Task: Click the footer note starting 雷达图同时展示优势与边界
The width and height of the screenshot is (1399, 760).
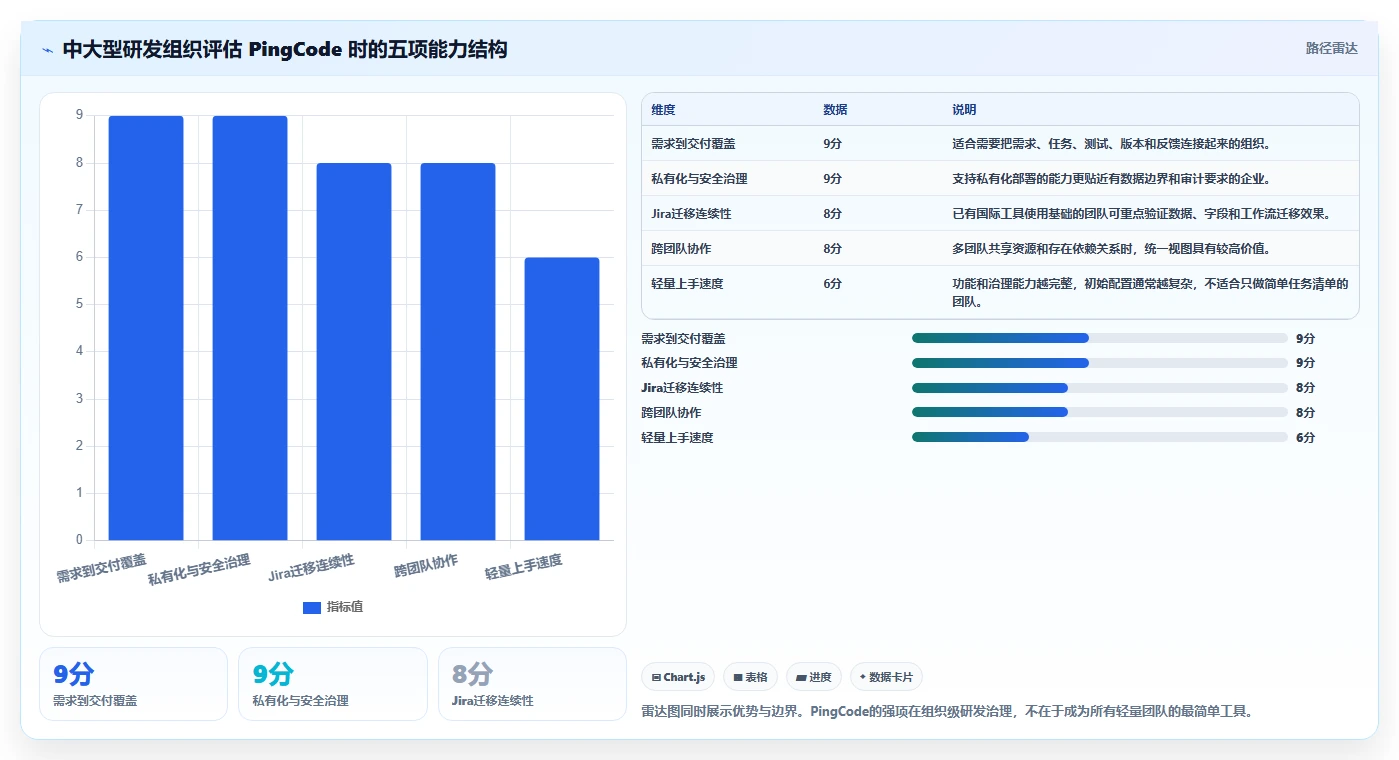Action: tap(947, 711)
